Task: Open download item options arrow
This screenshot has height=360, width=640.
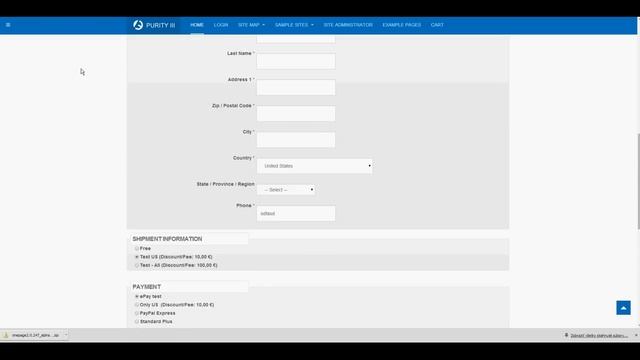Action: [x=66, y=335]
